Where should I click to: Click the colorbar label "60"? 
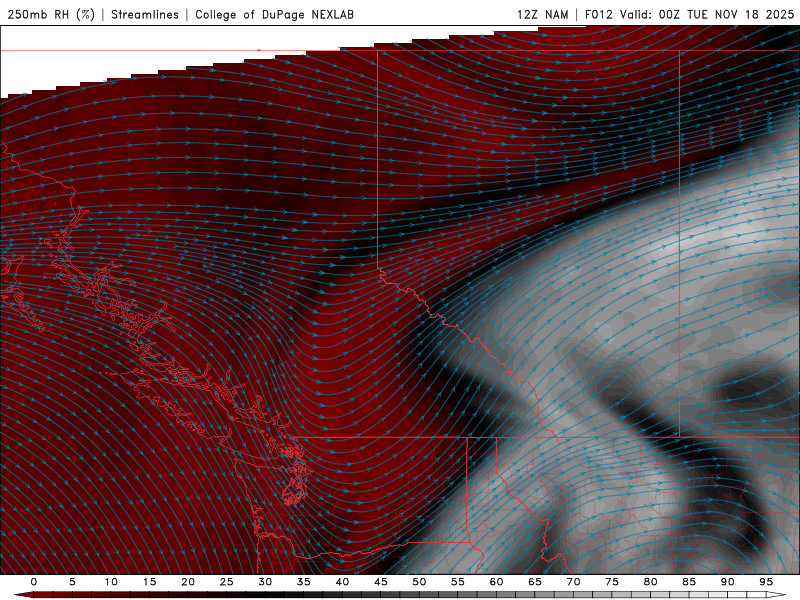(x=496, y=582)
